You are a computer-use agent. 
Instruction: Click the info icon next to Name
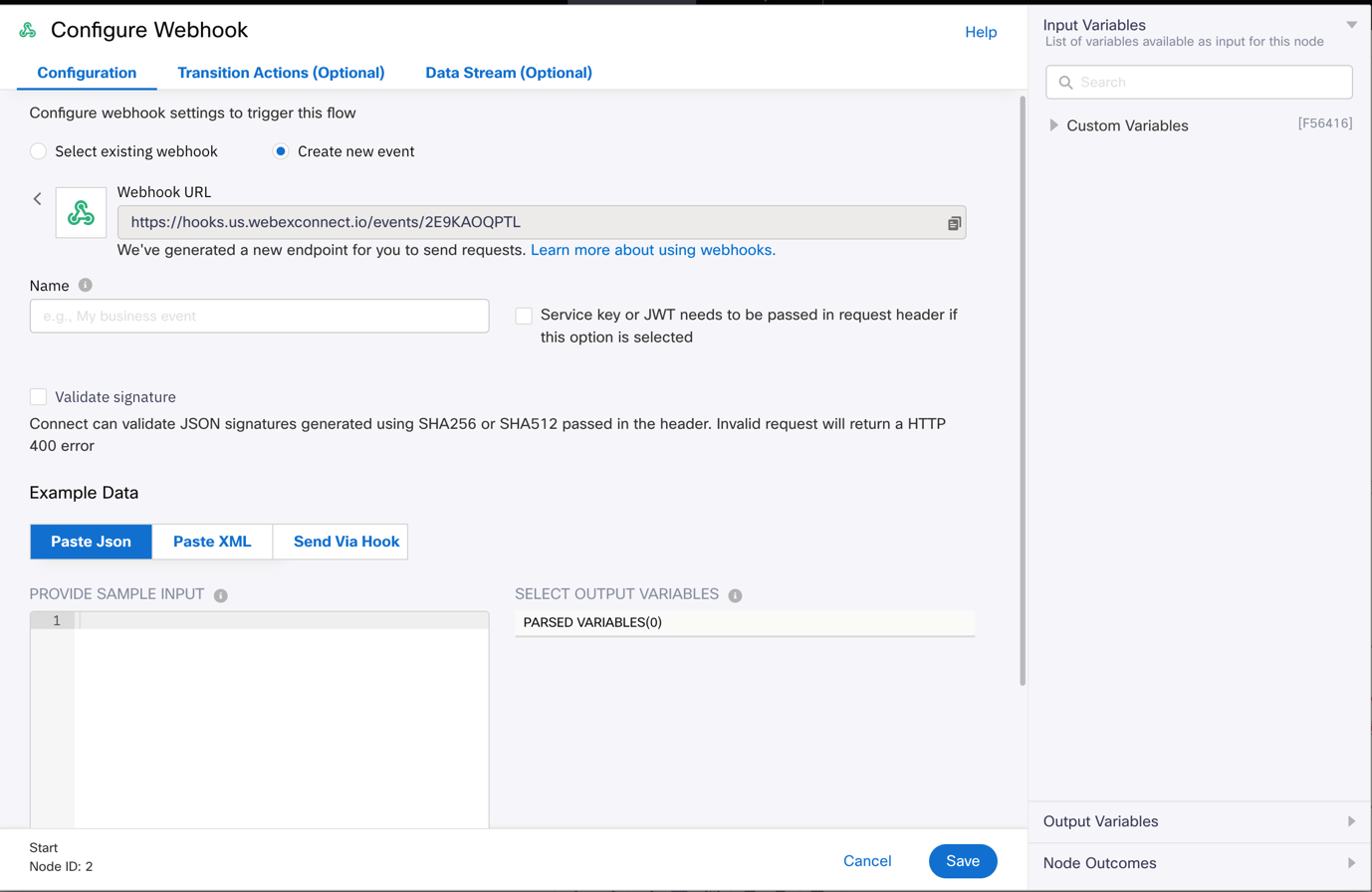coord(86,285)
